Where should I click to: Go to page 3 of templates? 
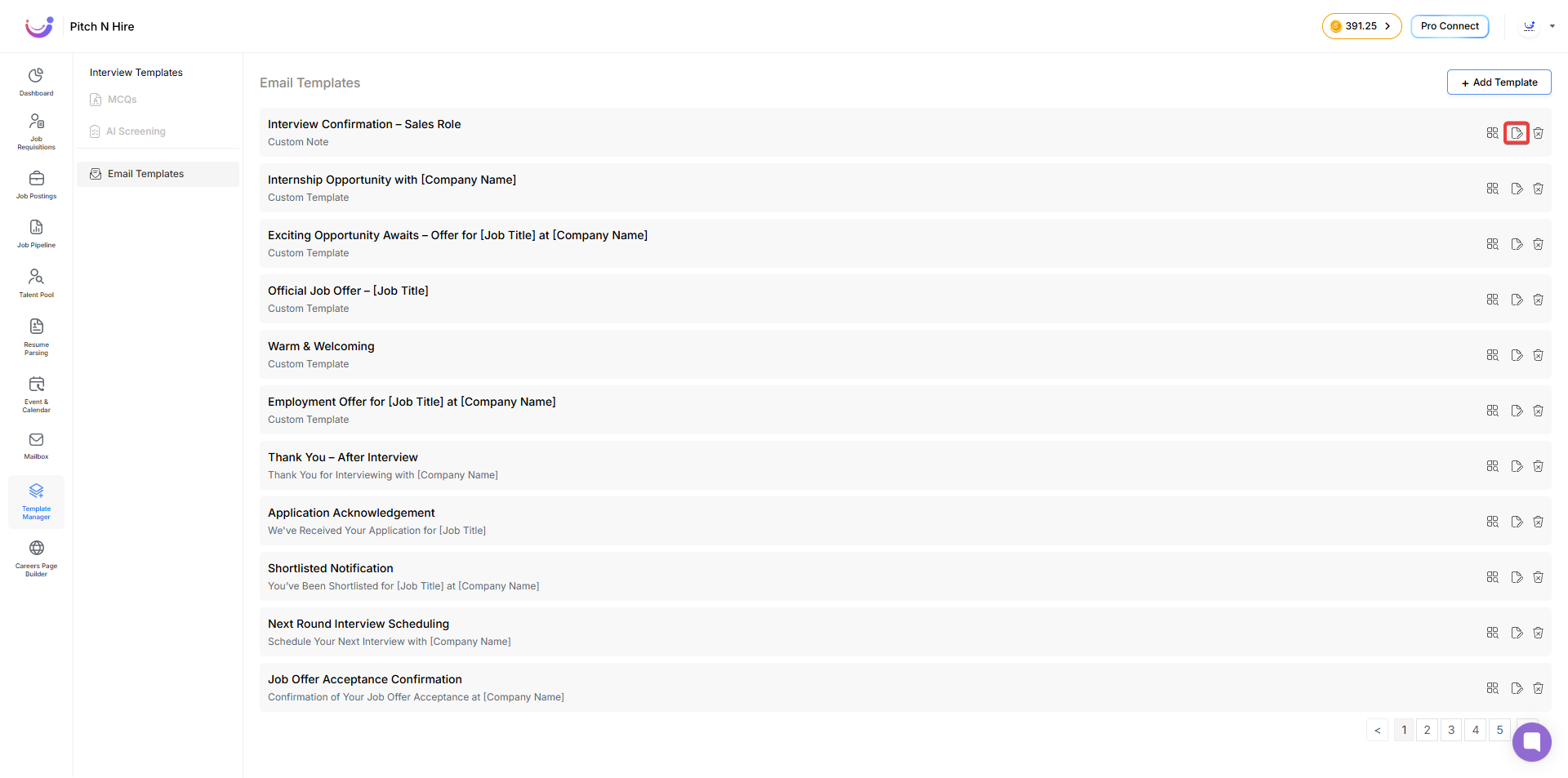point(1451,730)
